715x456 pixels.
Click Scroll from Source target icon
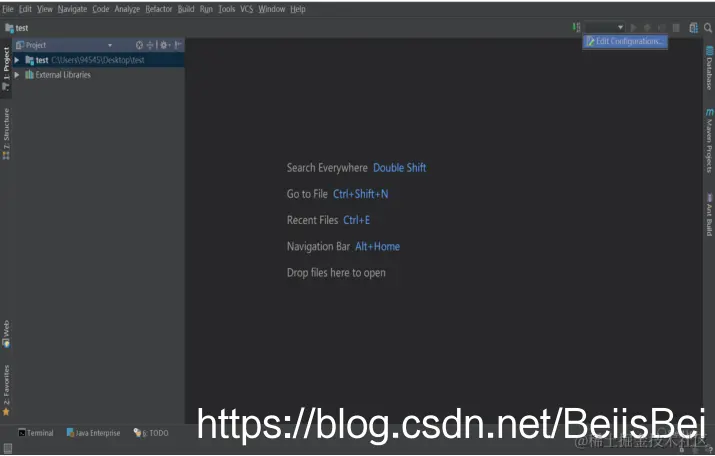pyautogui.click(x=140, y=45)
